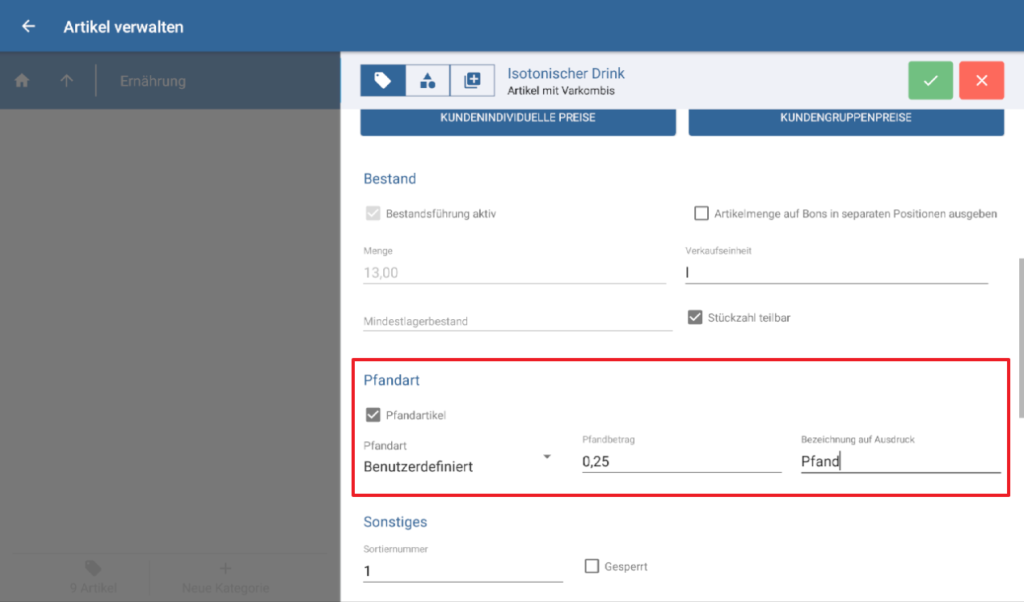The height and width of the screenshot is (602, 1024).
Task: Disable the Pfandartikel checkbox
Action: pyautogui.click(x=374, y=413)
